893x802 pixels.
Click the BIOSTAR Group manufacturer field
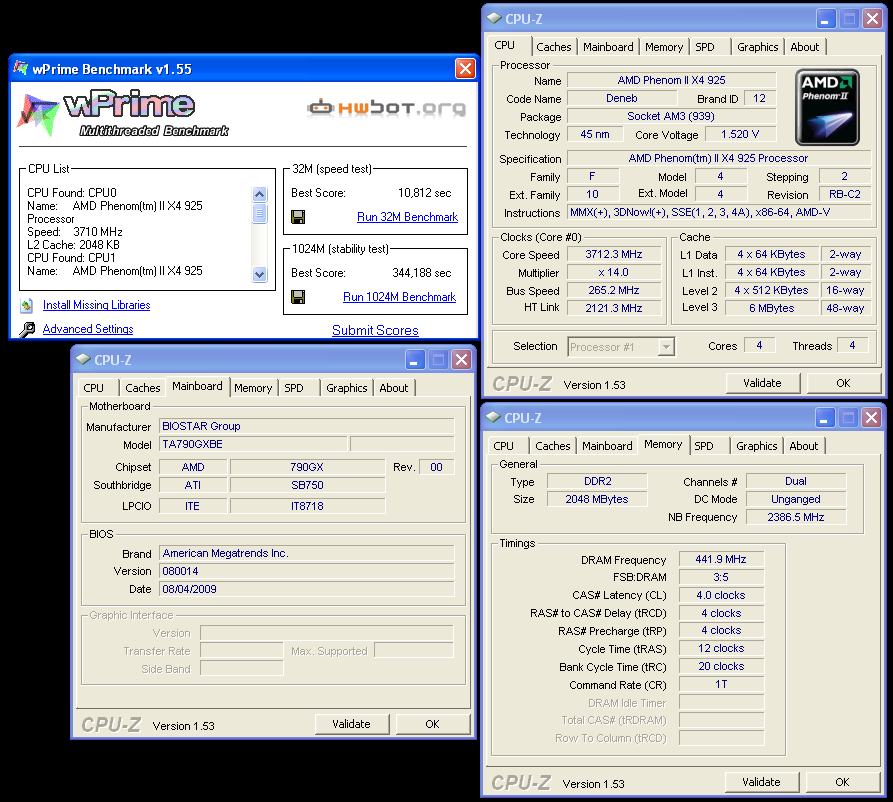pos(306,426)
